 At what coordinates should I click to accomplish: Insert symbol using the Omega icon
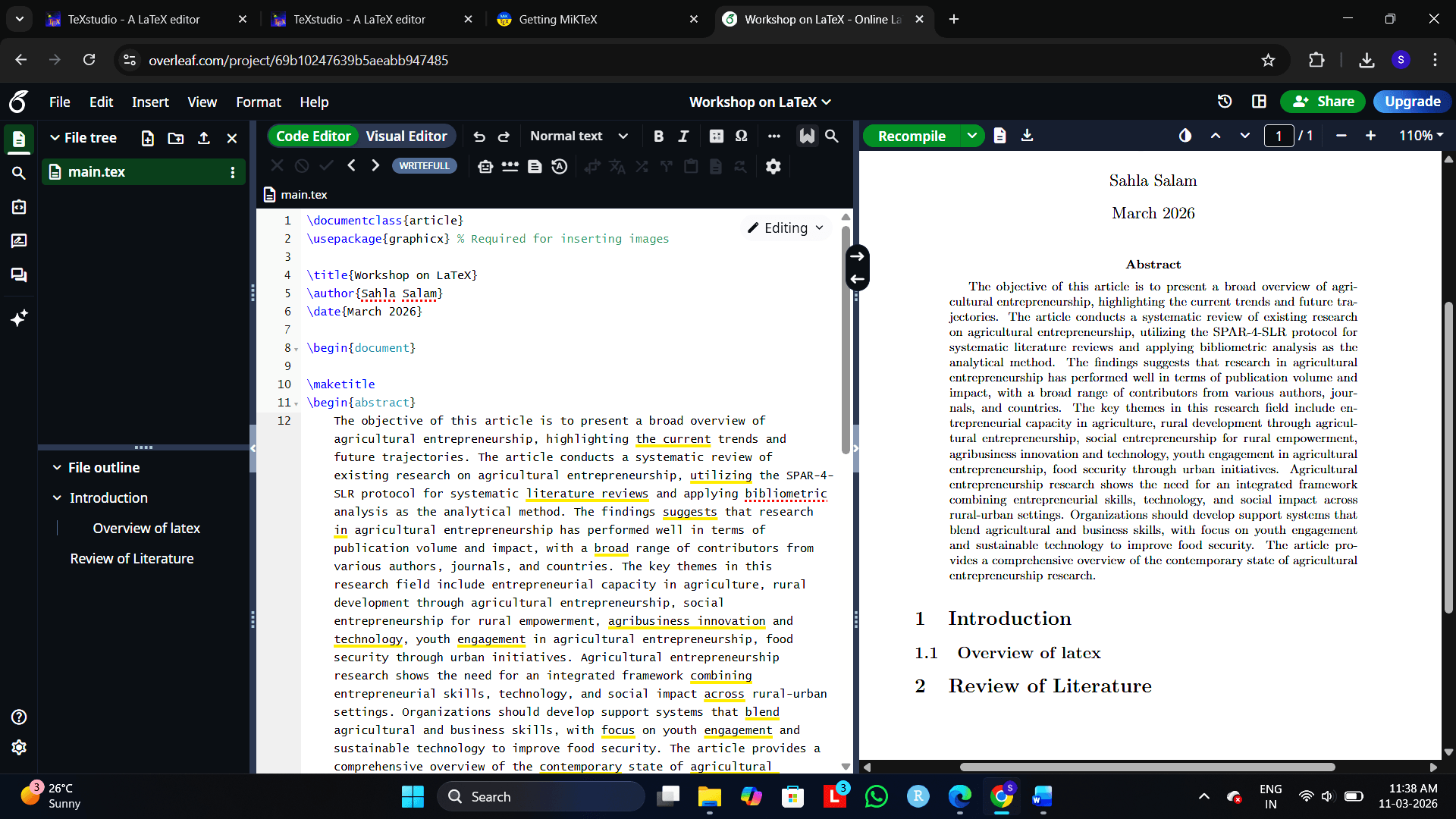click(x=741, y=136)
